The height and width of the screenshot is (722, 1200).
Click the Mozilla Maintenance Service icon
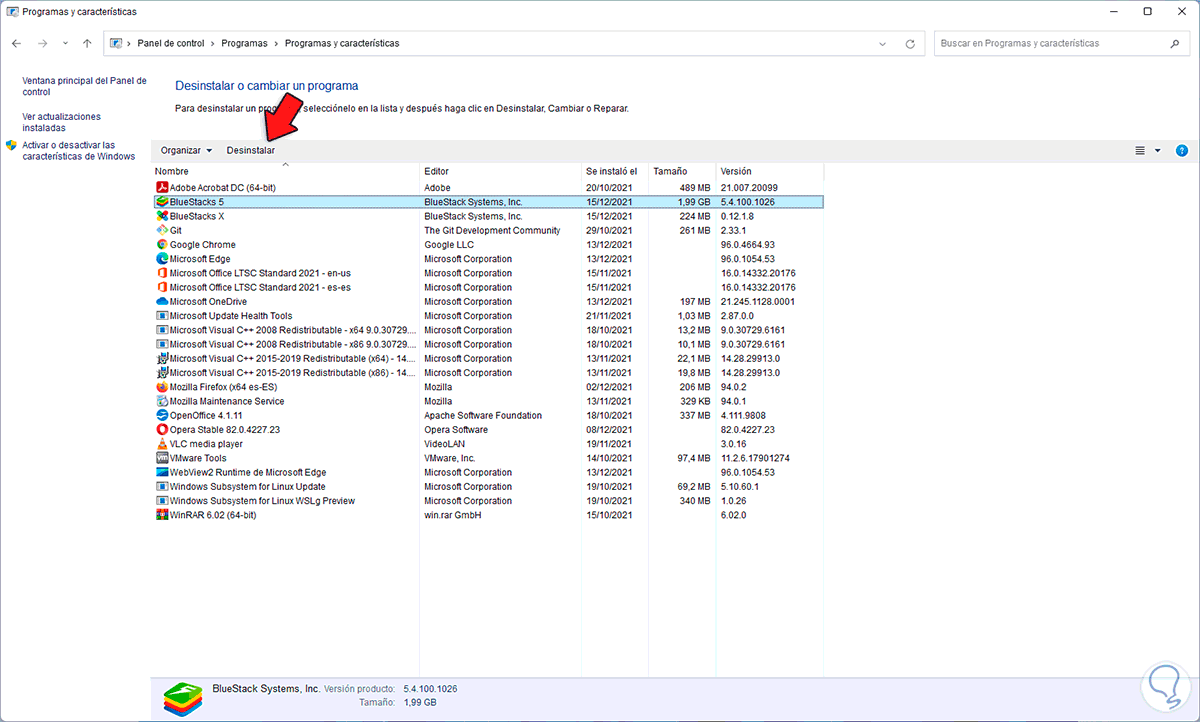click(x=162, y=401)
